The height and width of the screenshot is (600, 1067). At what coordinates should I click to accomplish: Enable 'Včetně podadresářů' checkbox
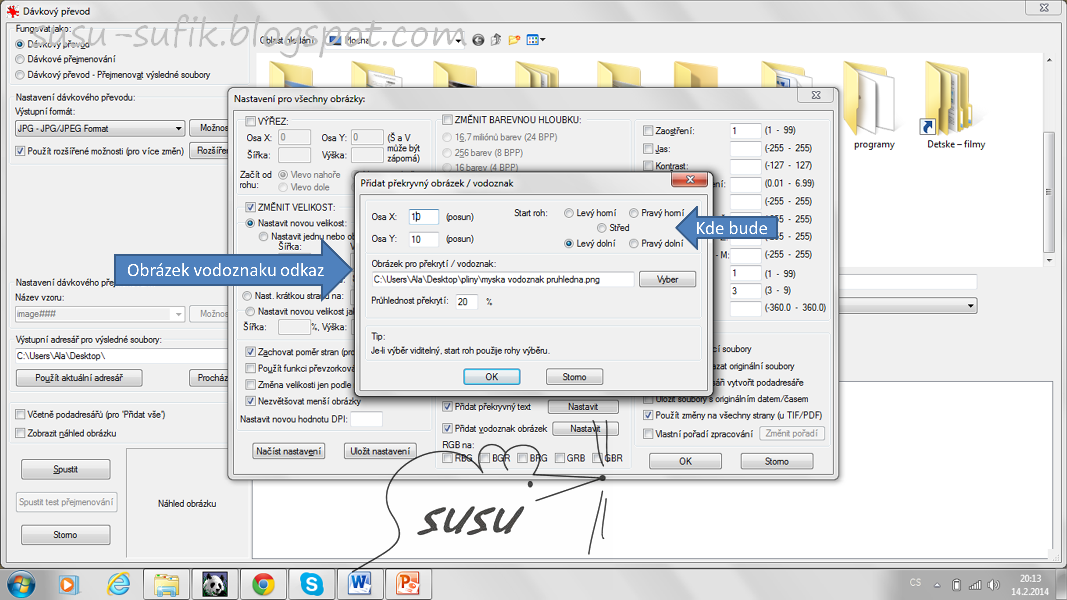[20, 414]
